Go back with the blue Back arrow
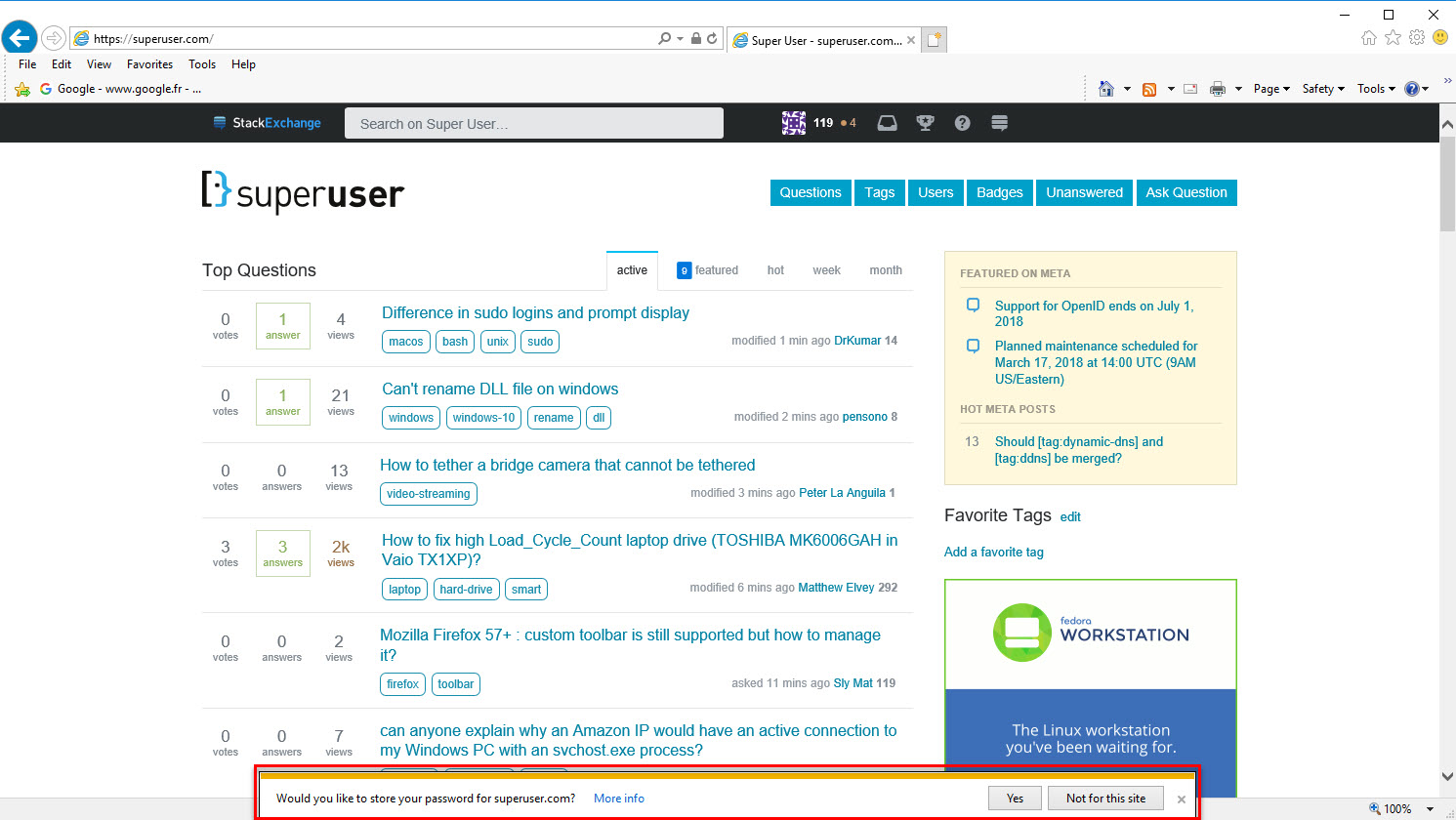Image resolution: width=1456 pixels, height=820 pixels. pos(20,38)
